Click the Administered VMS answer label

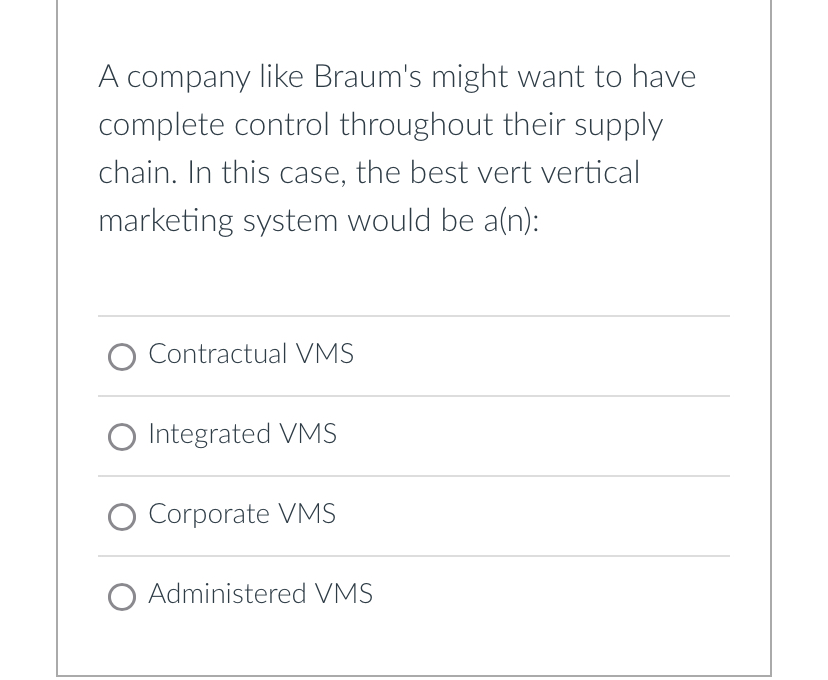click(x=259, y=594)
